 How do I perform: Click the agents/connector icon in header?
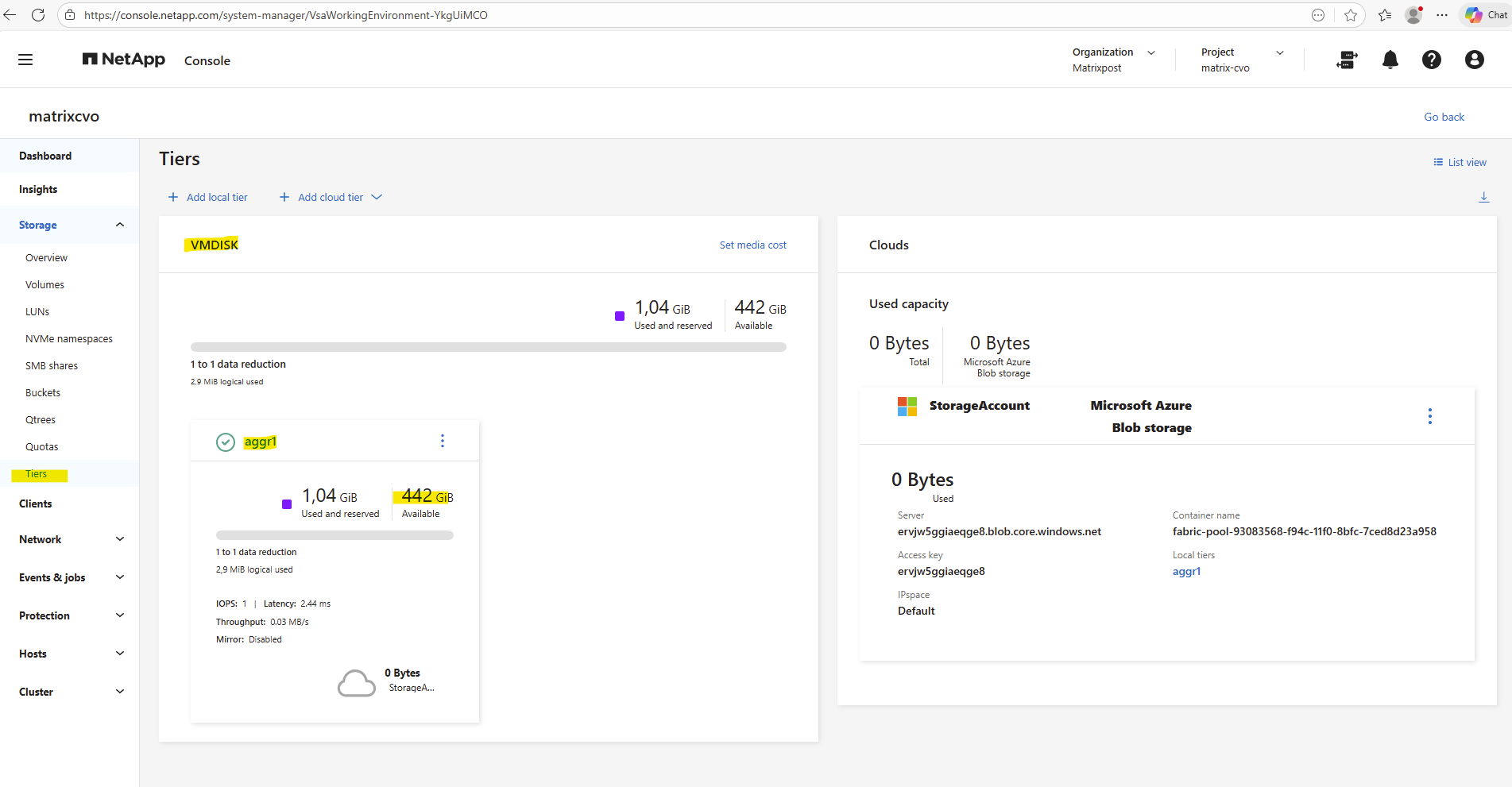pos(1347,60)
